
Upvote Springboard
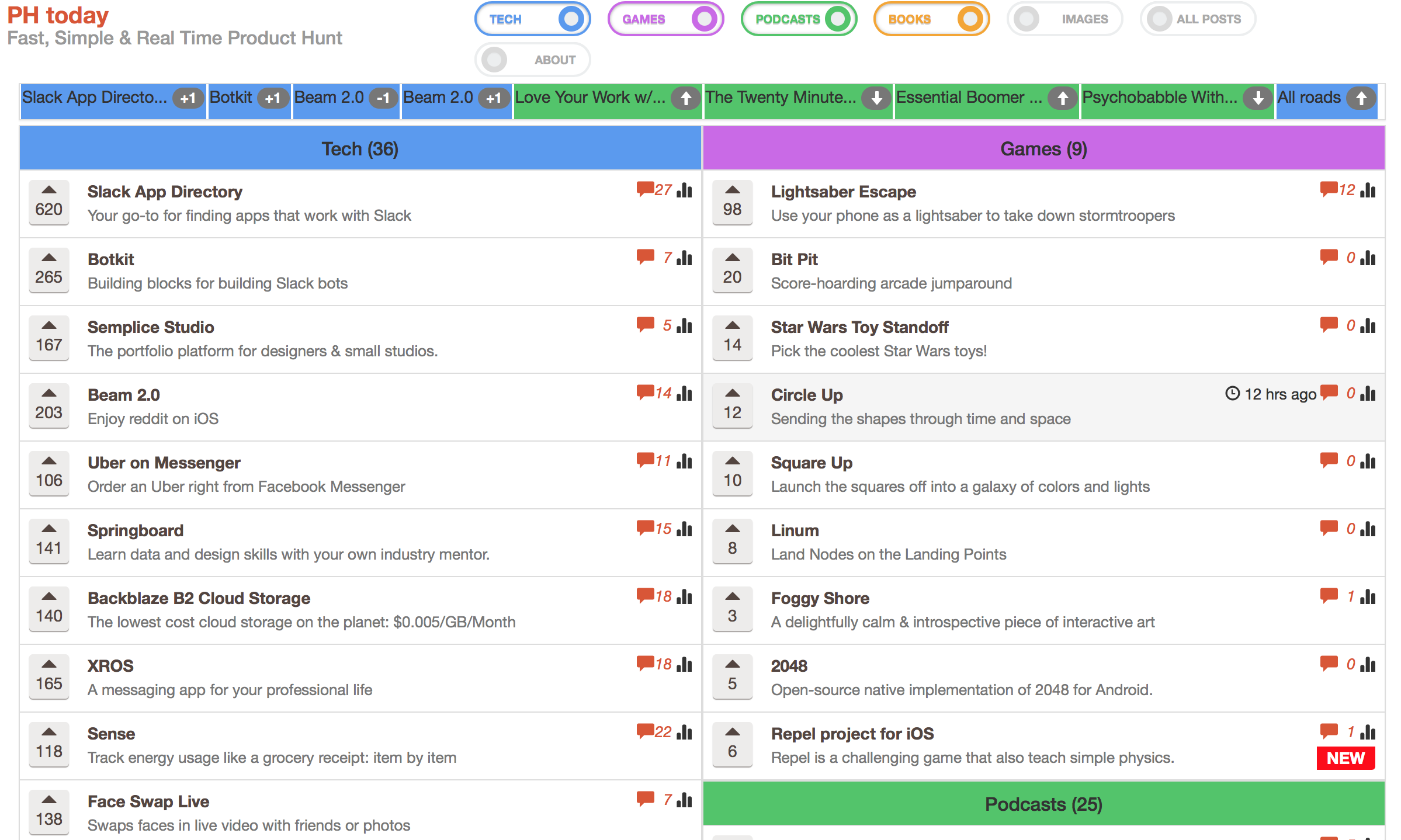tap(49, 541)
